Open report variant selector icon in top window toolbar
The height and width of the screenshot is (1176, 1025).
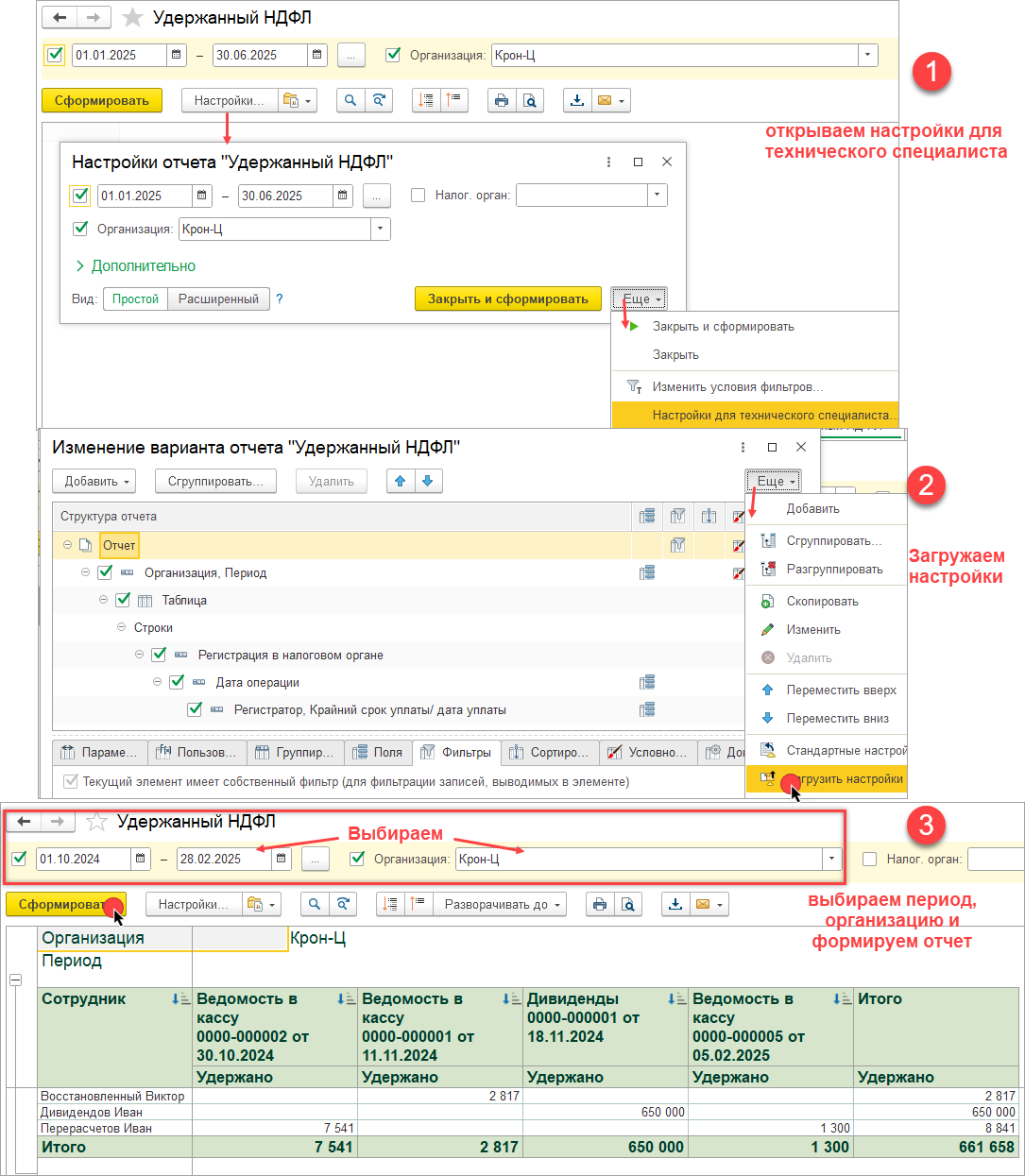[x=297, y=100]
